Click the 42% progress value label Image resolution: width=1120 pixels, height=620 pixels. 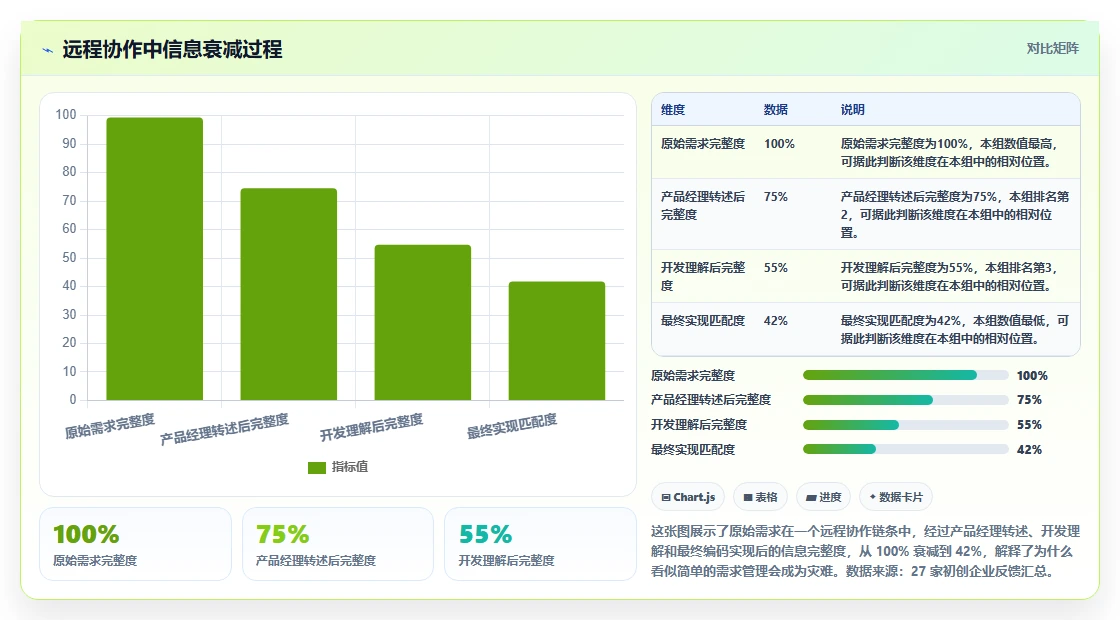click(1029, 449)
